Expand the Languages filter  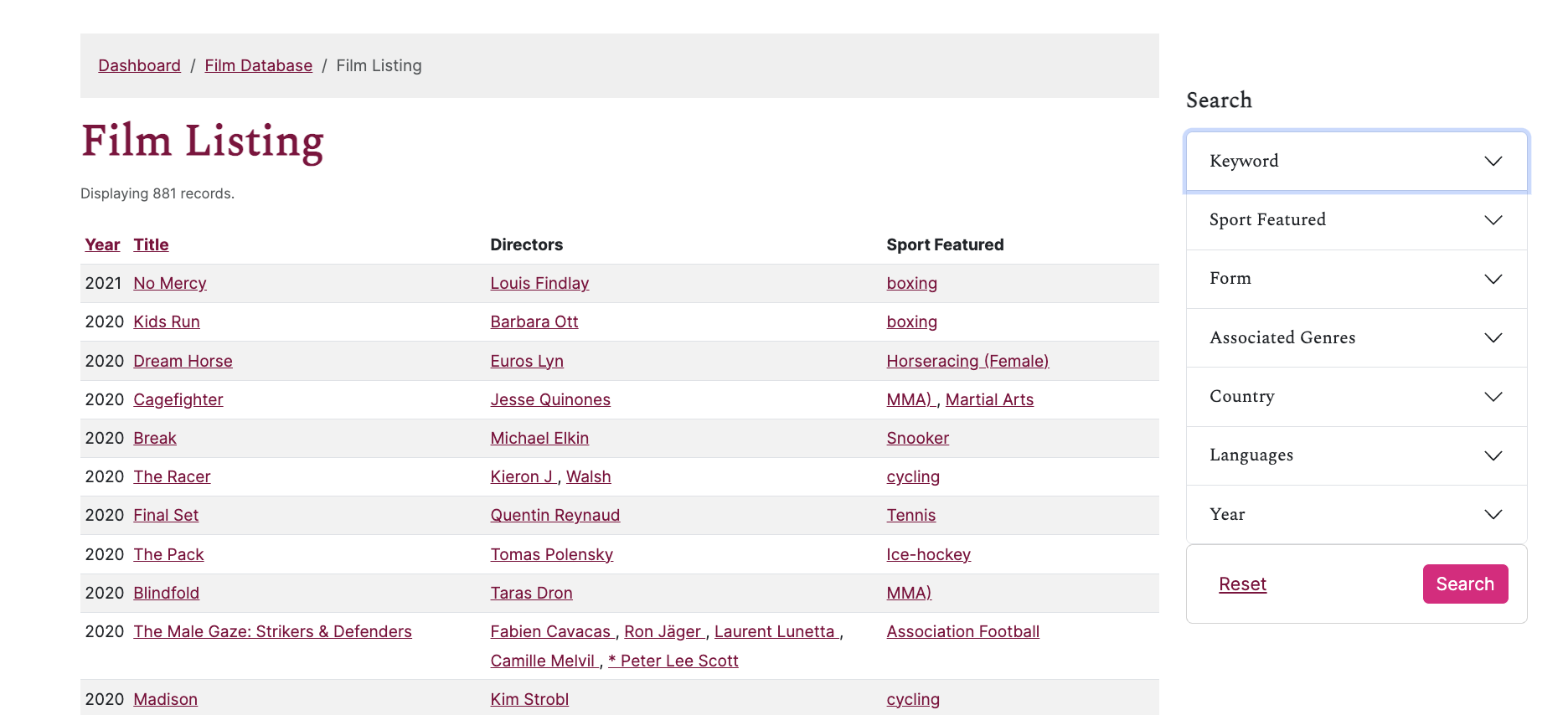coord(1355,455)
